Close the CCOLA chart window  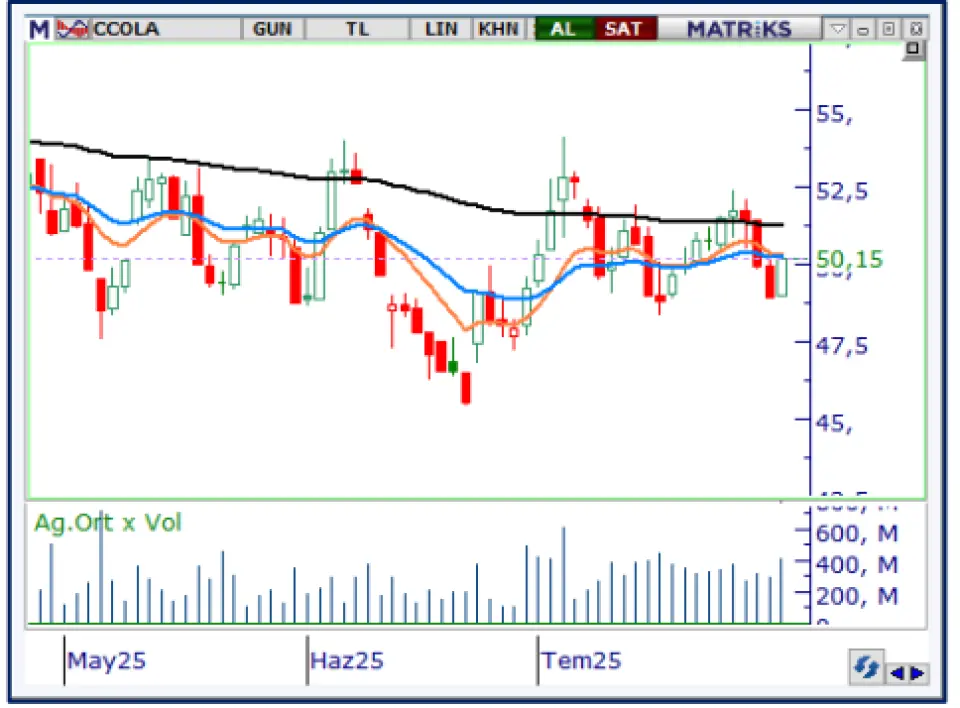point(916,29)
